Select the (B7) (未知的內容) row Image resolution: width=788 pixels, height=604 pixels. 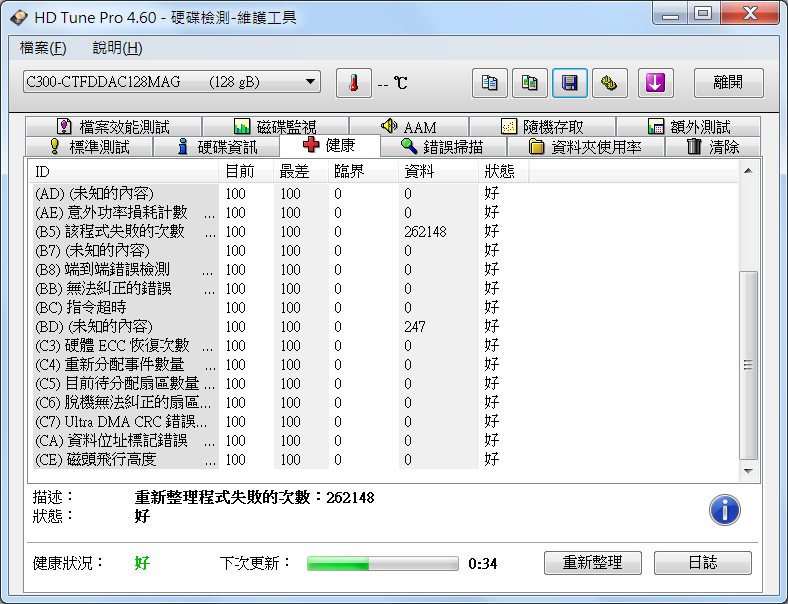[x=384, y=251]
